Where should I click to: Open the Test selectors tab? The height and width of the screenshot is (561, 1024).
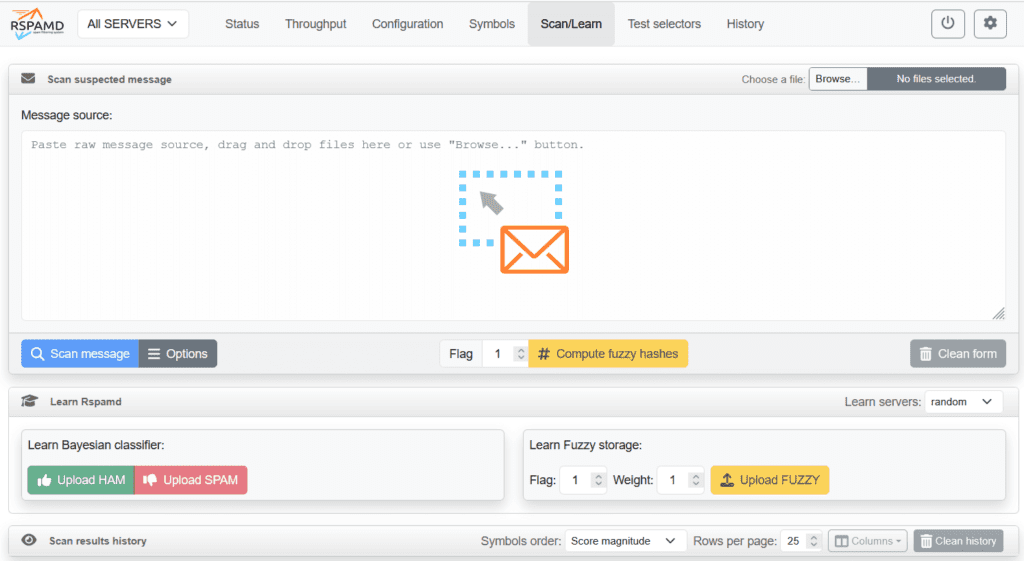coord(664,24)
